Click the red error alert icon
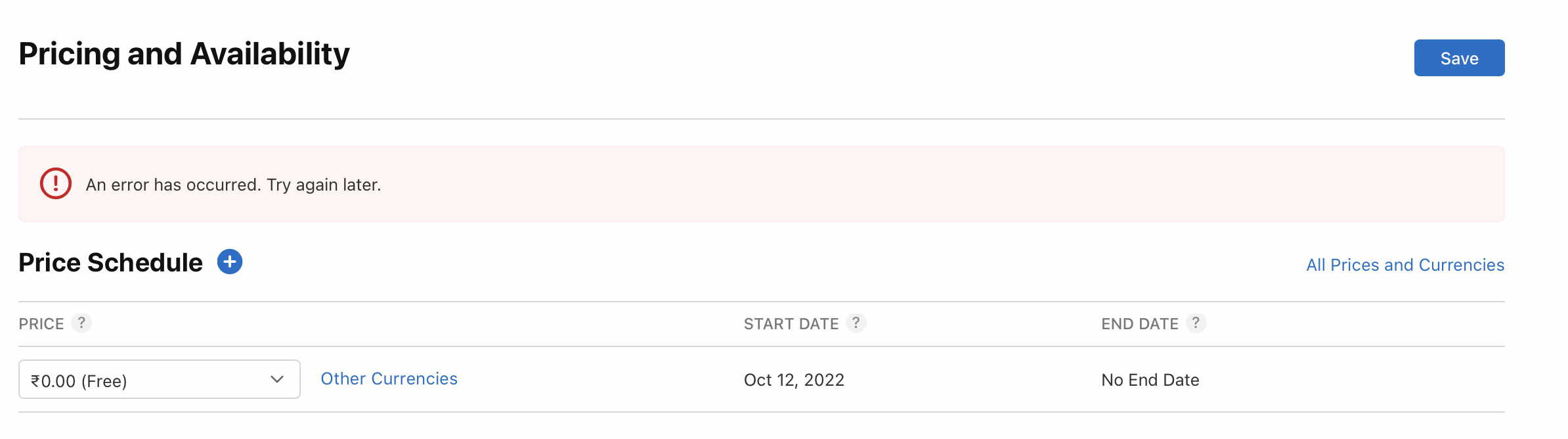This screenshot has width=1568, height=439. click(56, 183)
